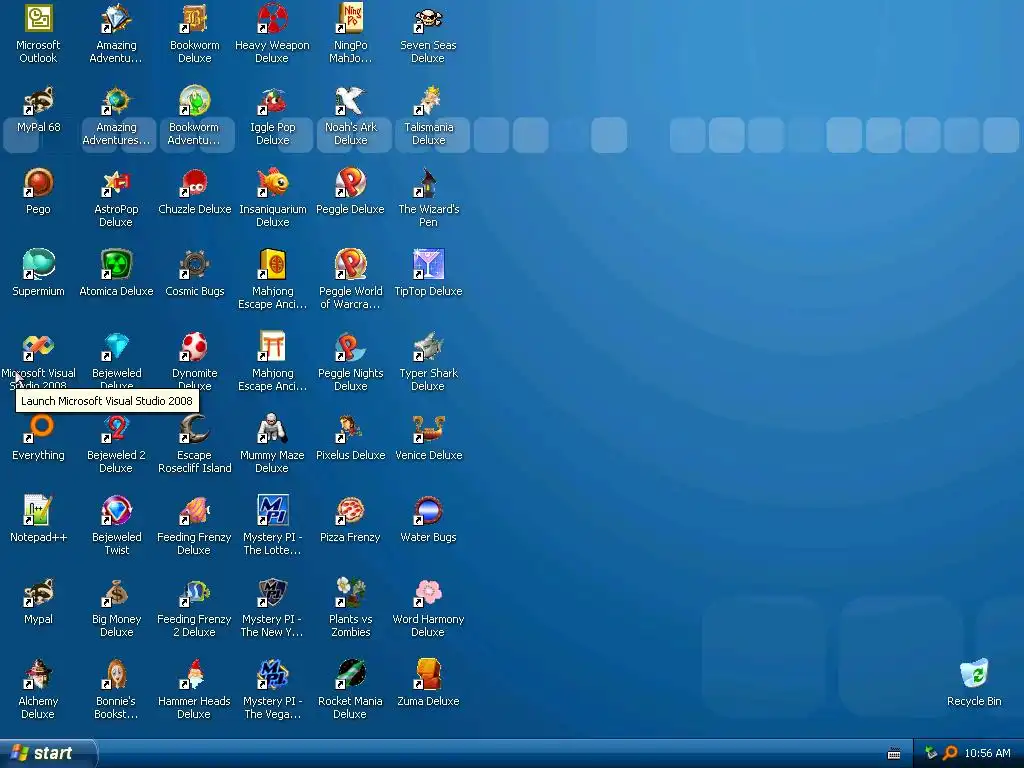
Task: Select the Microsoft Outlook desktop icon
Action: pos(39,19)
